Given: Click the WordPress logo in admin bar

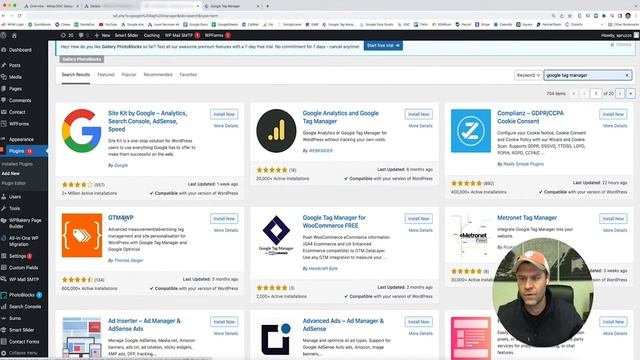Looking at the screenshot, I should (x=4, y=36).
